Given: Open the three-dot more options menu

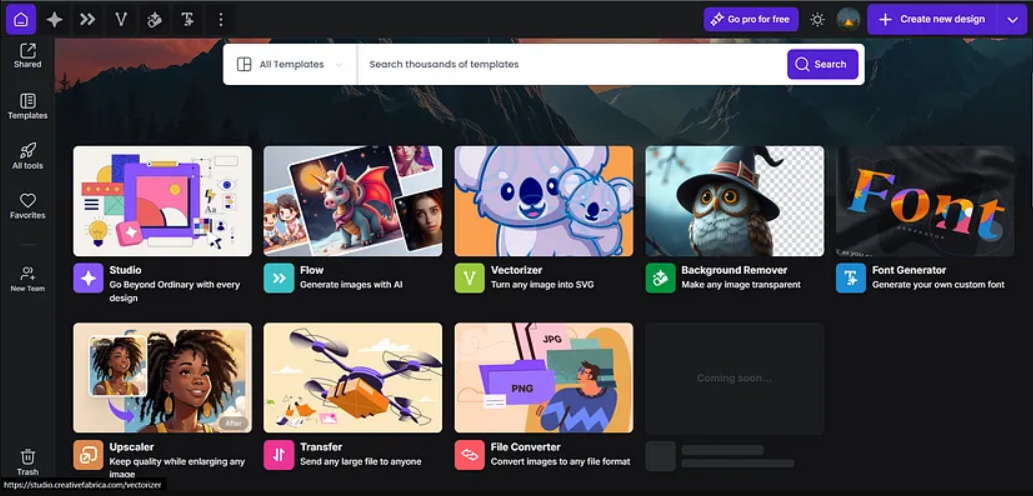Looking at the screenshot, I should 221,19.
